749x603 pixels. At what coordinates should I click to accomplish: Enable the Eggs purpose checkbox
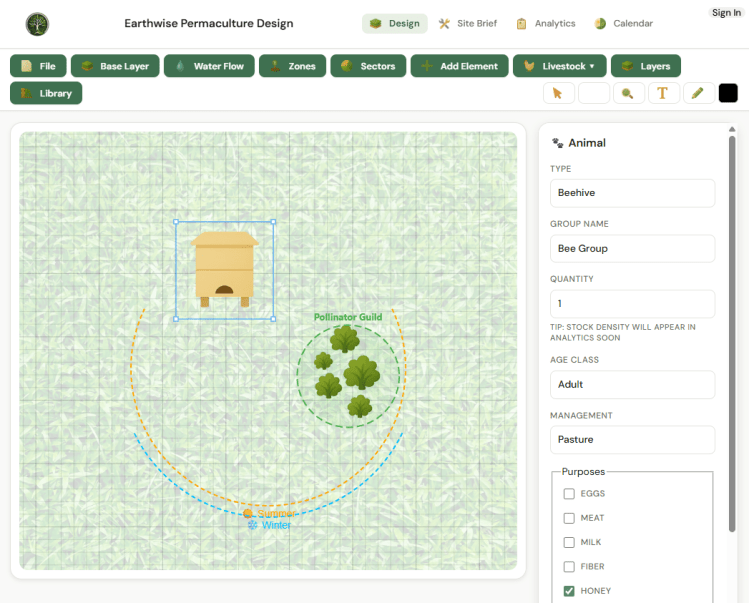click(569, 494)
